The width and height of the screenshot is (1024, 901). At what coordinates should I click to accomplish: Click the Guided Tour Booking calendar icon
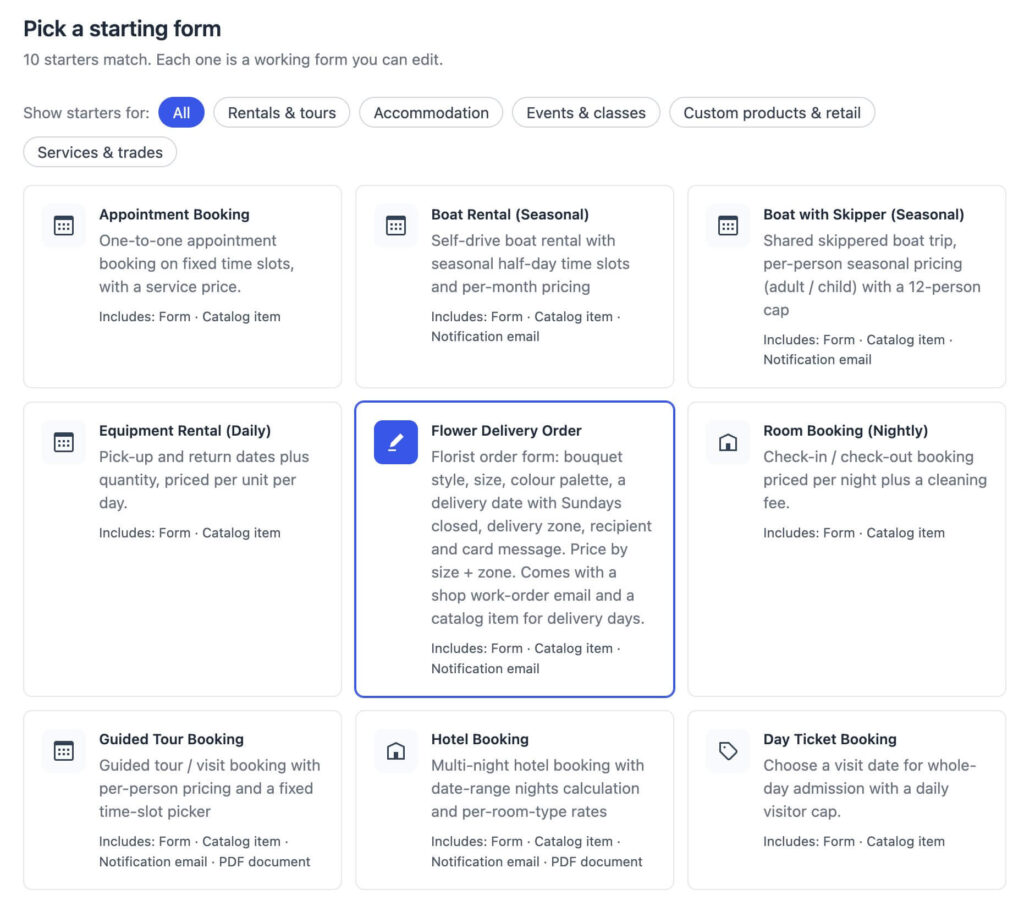(63, 751)
